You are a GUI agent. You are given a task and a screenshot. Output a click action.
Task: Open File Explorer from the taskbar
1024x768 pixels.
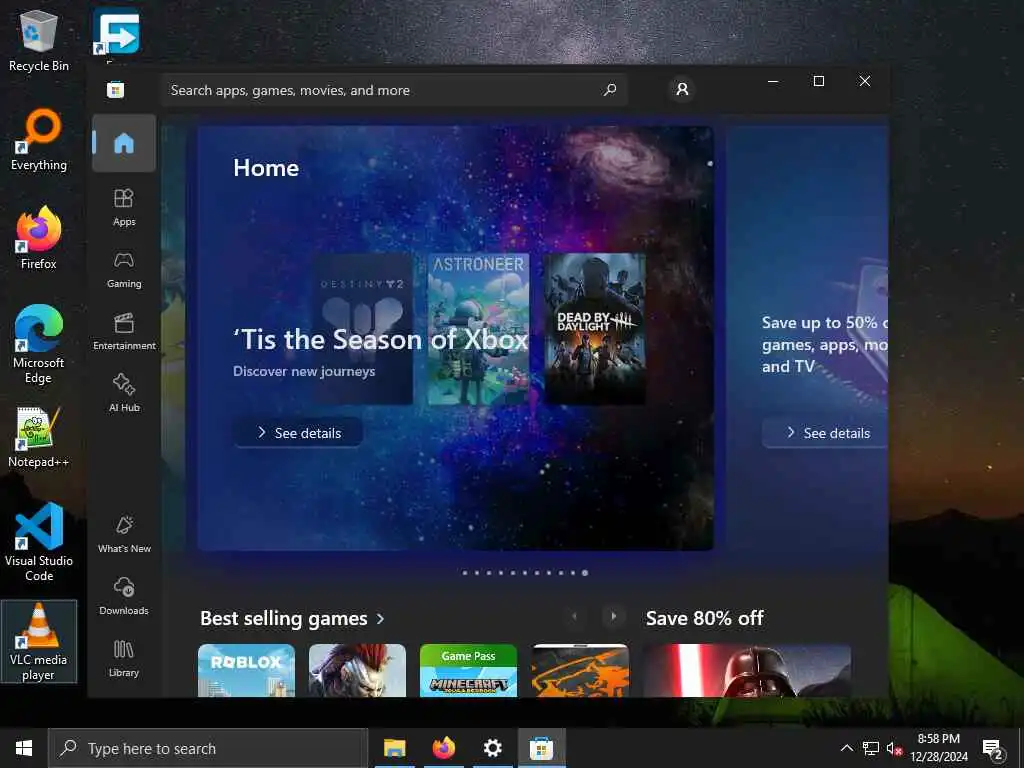(x=394, y=748)
